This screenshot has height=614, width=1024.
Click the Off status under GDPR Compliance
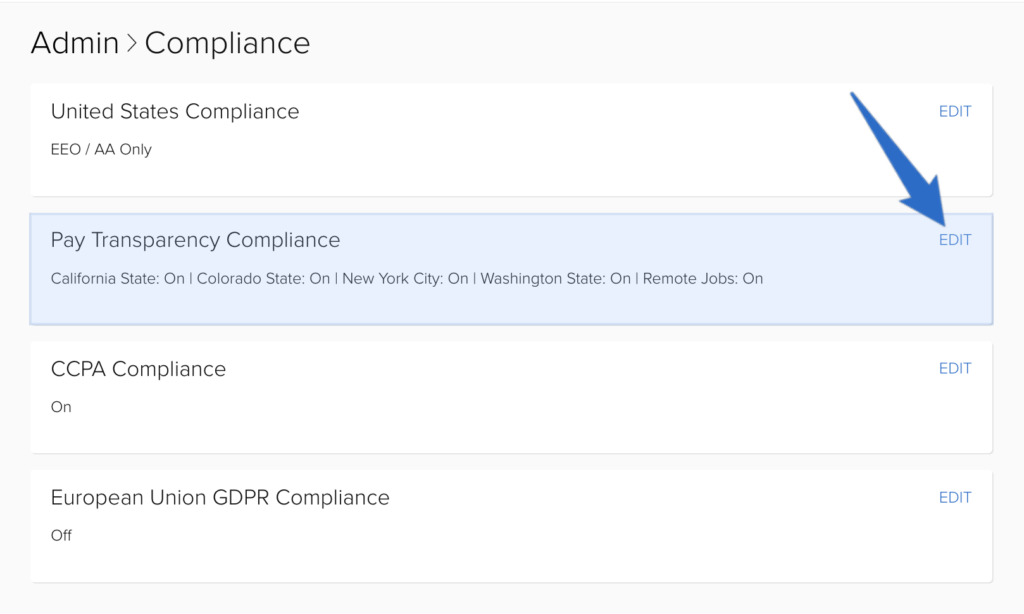tap(61, 535)
